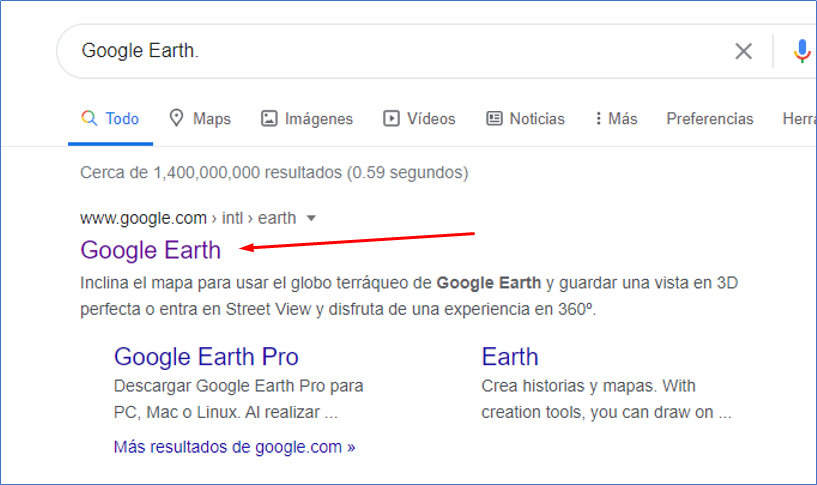Click the magnifier icon on the Todo tab
Viewport: 817px width, 485px height.
point(89,118)
